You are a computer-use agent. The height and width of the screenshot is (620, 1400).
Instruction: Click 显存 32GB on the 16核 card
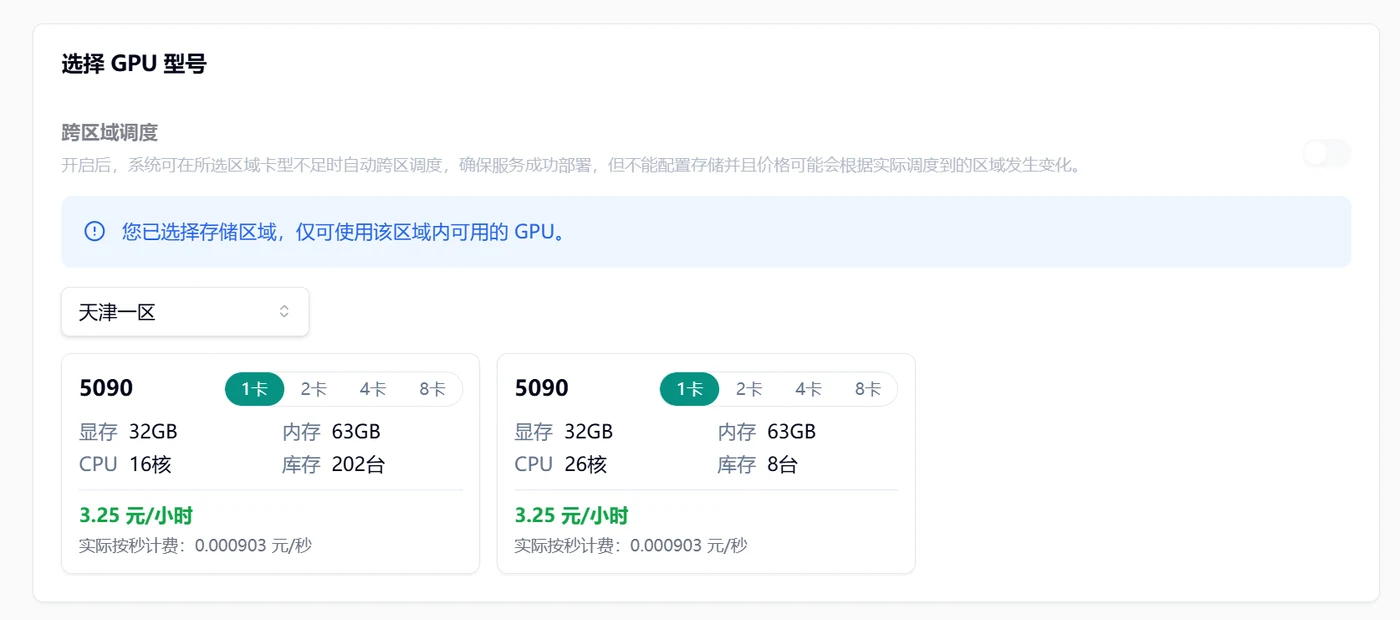128,432
